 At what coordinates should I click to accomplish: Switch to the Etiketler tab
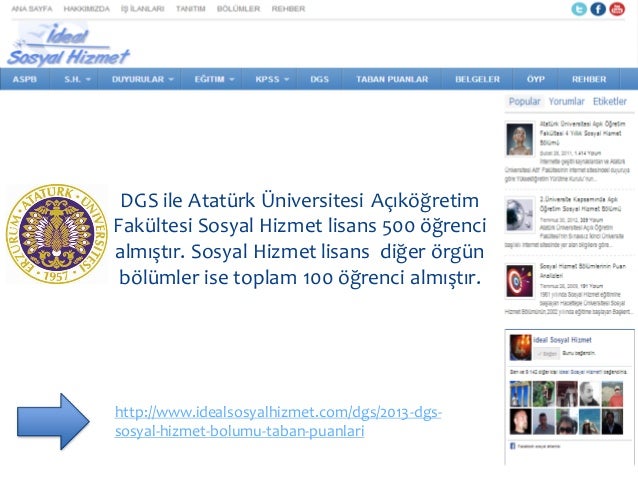click(x=610, y=101)
